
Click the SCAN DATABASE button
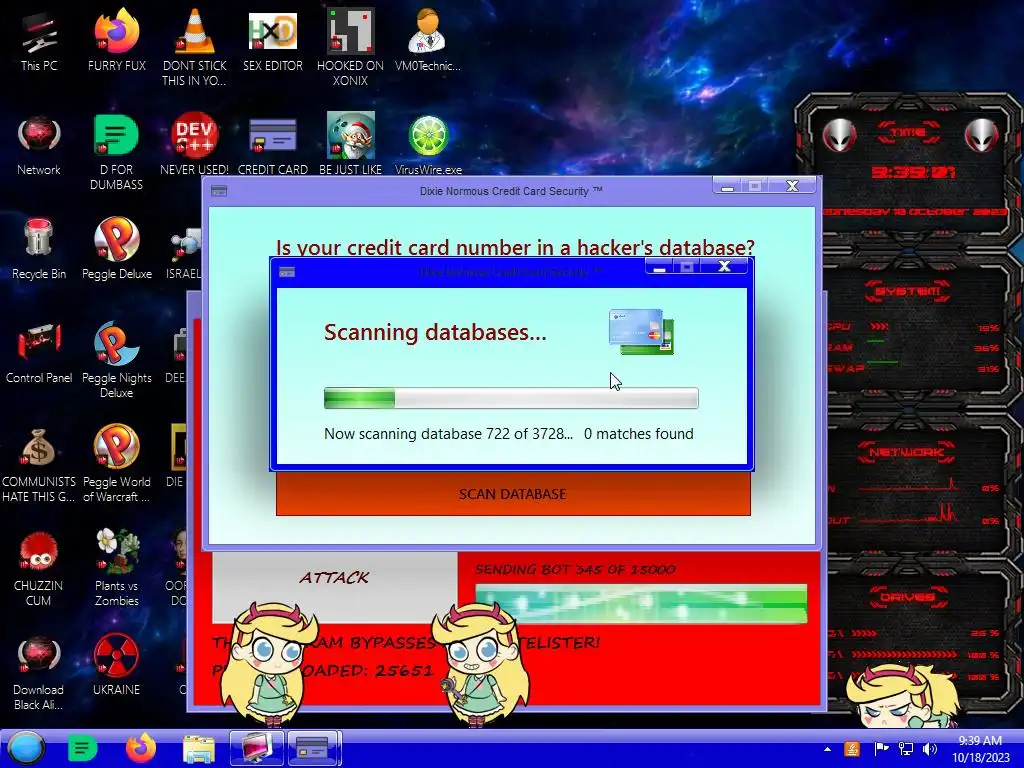513,494
